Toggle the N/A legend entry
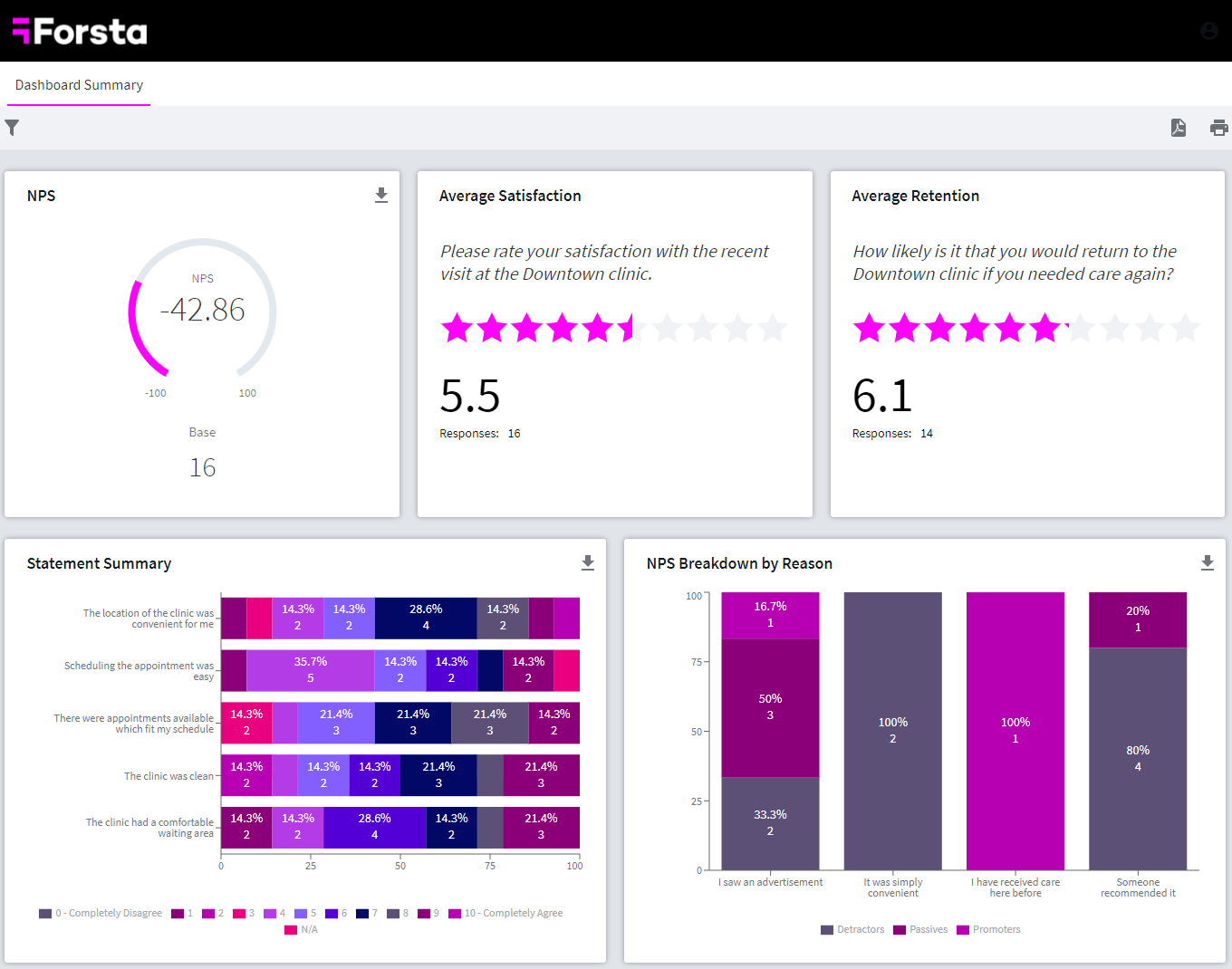Image resolution: width=1232 pixels, height=969 pixels. point(302,929)
